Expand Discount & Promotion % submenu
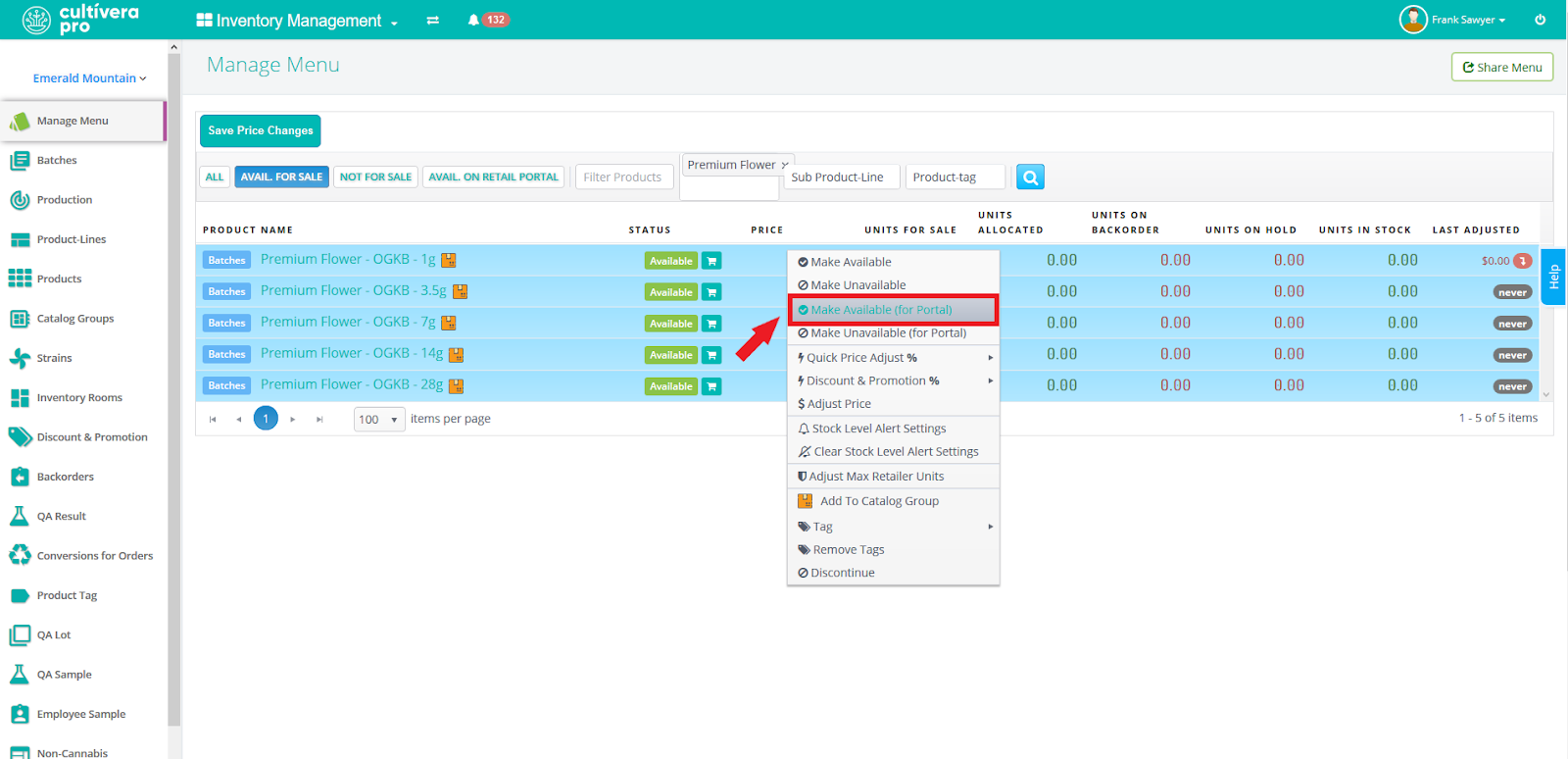This screenshot has height=759, width=1568. [894, 380]
